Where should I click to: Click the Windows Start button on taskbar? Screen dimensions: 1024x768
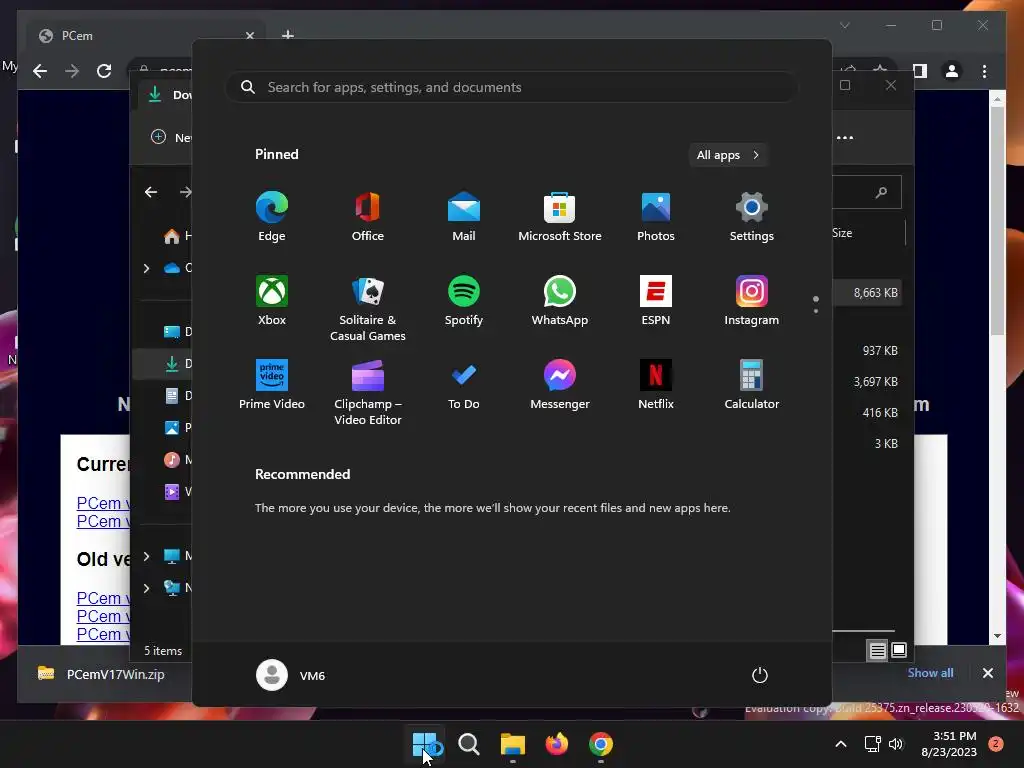[x=424, y=744]
